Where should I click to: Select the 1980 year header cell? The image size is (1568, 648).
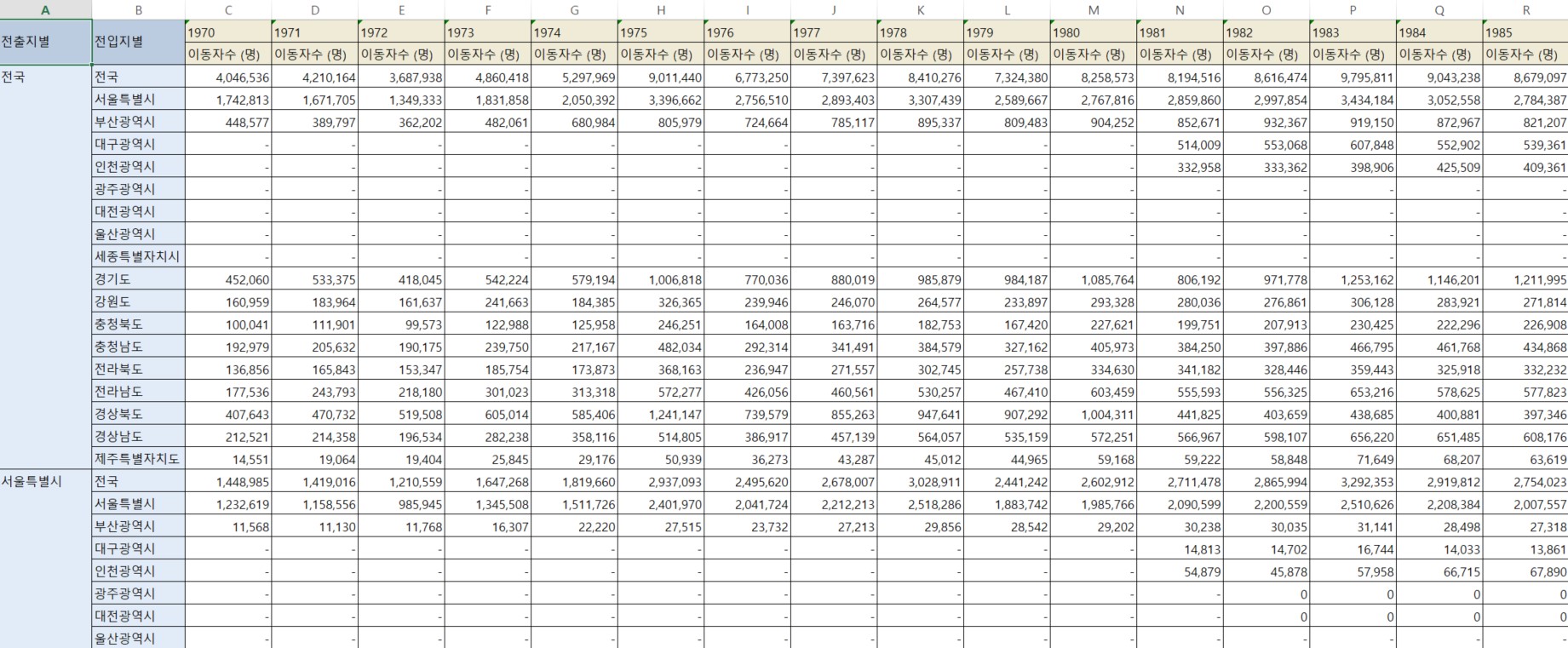(x=1094, y=32)
